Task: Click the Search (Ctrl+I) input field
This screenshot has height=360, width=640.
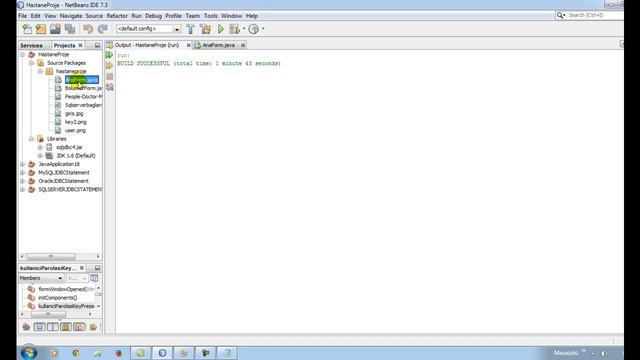Action: click(595, 15)
